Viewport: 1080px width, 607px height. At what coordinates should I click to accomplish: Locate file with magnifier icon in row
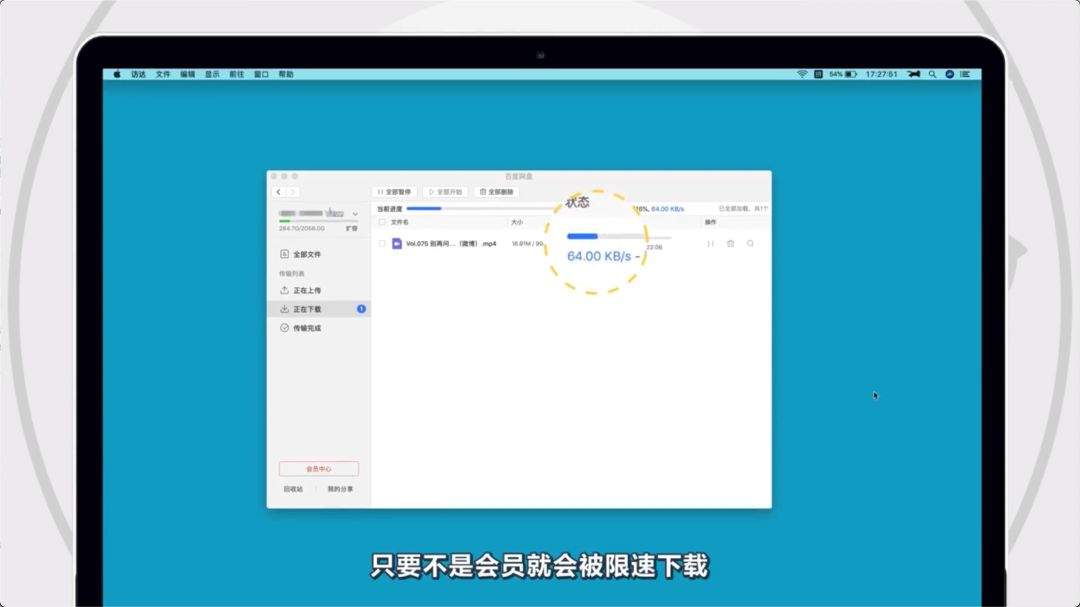tap(751, 244)
